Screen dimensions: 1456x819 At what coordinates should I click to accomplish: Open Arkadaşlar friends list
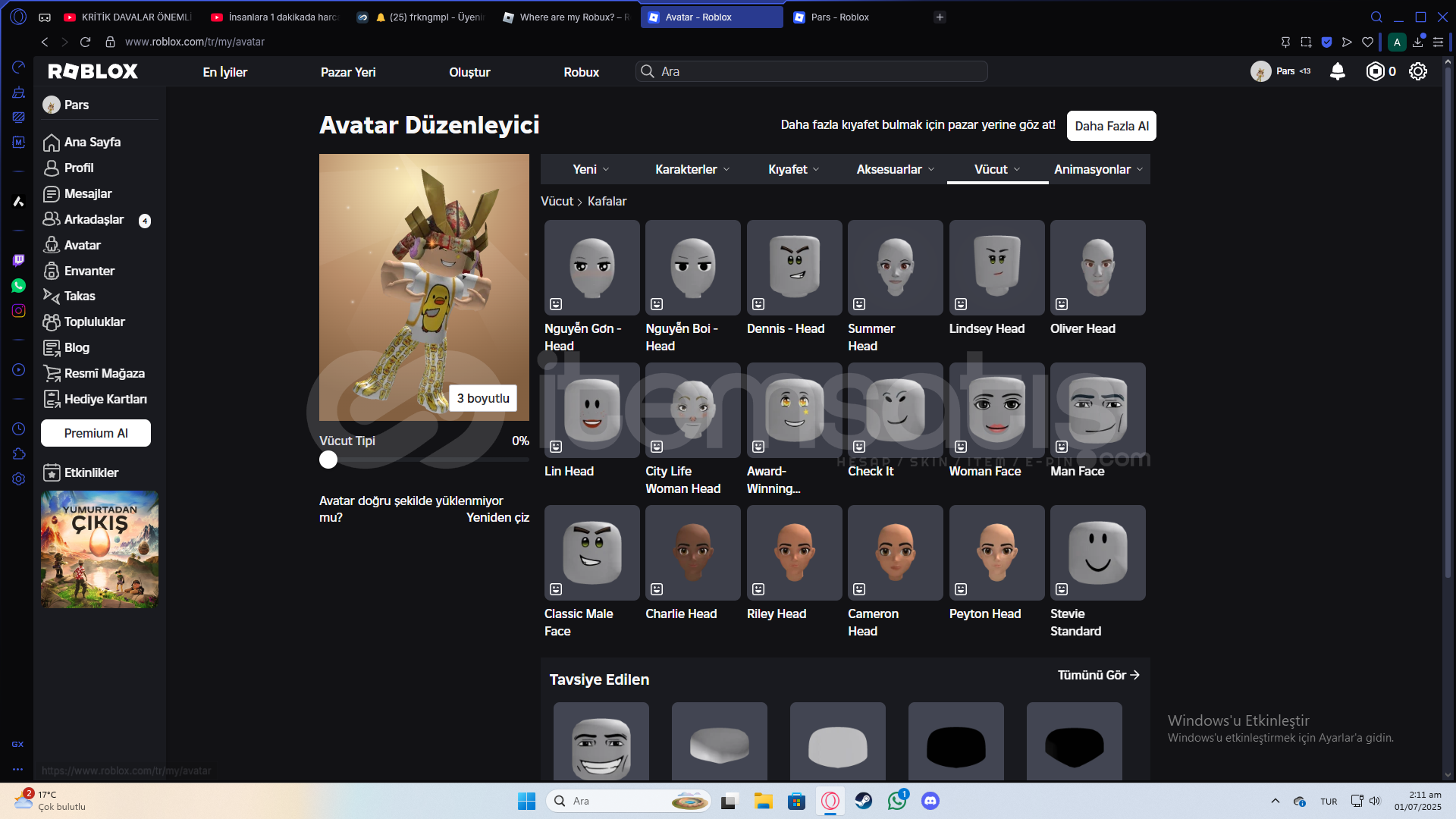coord(94,219)
